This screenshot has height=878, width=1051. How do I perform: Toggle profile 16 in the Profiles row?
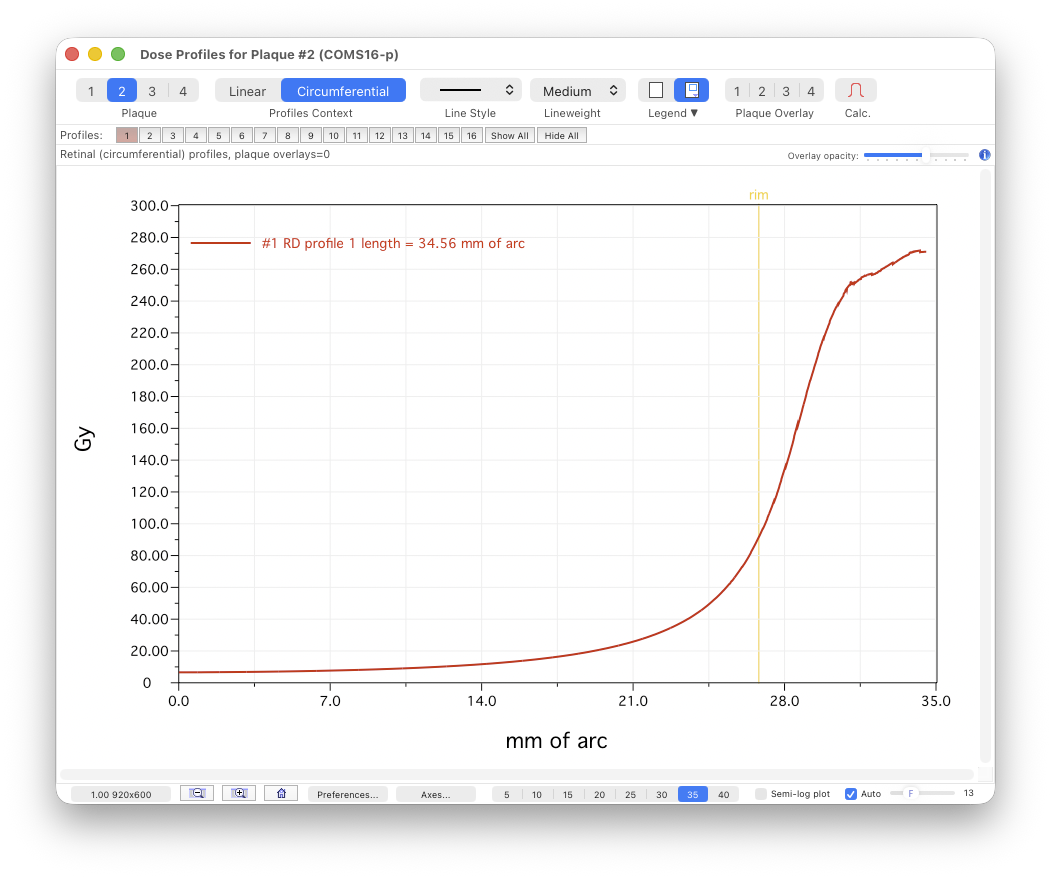(472, 136)
